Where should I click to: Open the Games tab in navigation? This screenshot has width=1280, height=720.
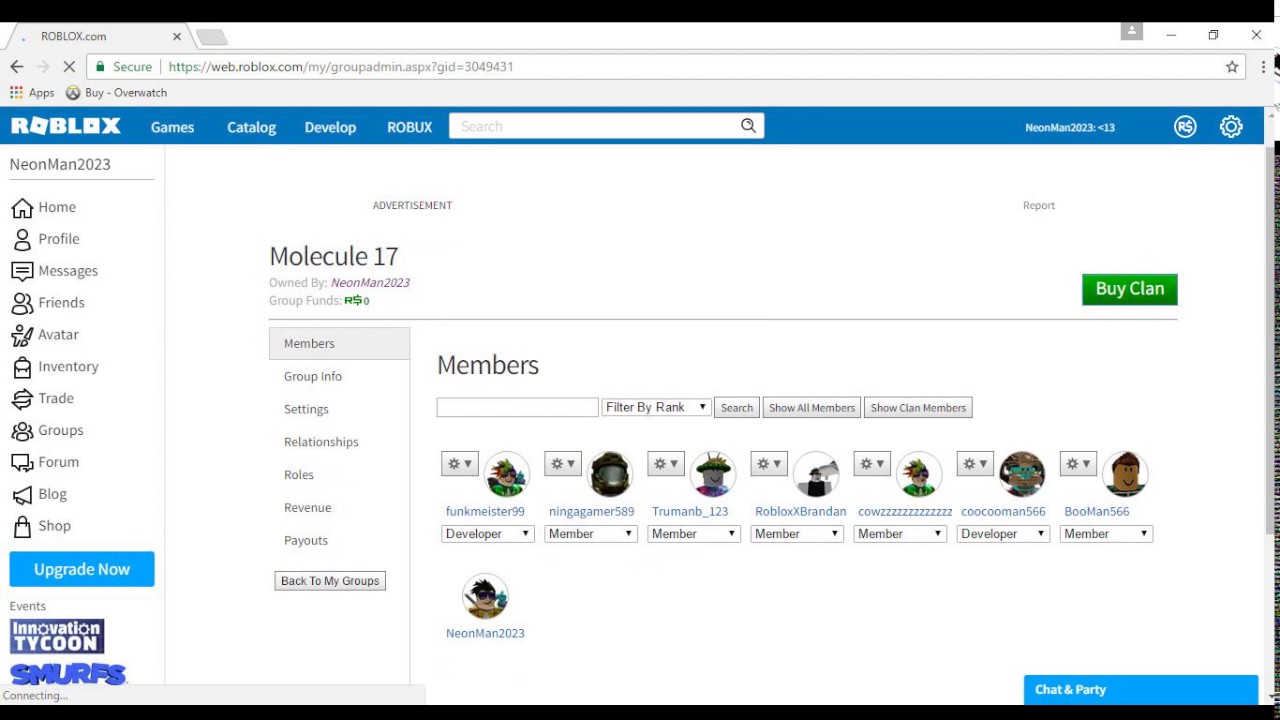click(x=172, y=127)
